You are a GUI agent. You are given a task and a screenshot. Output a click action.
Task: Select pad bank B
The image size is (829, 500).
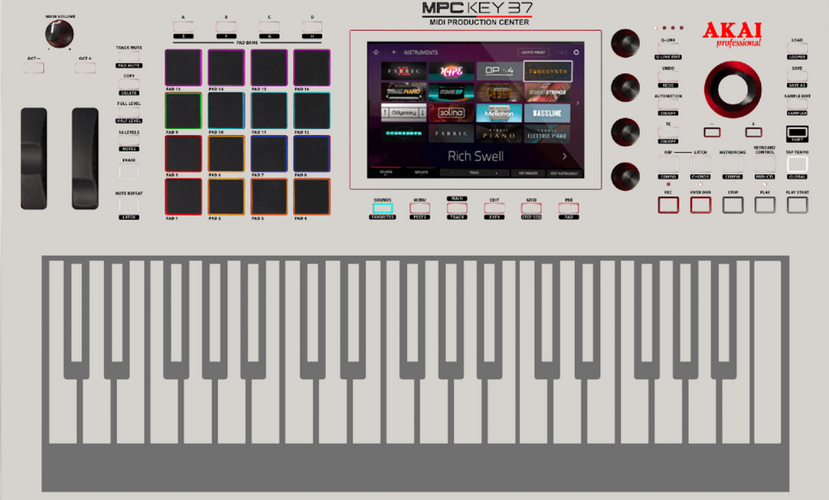(x=226, y=26)
